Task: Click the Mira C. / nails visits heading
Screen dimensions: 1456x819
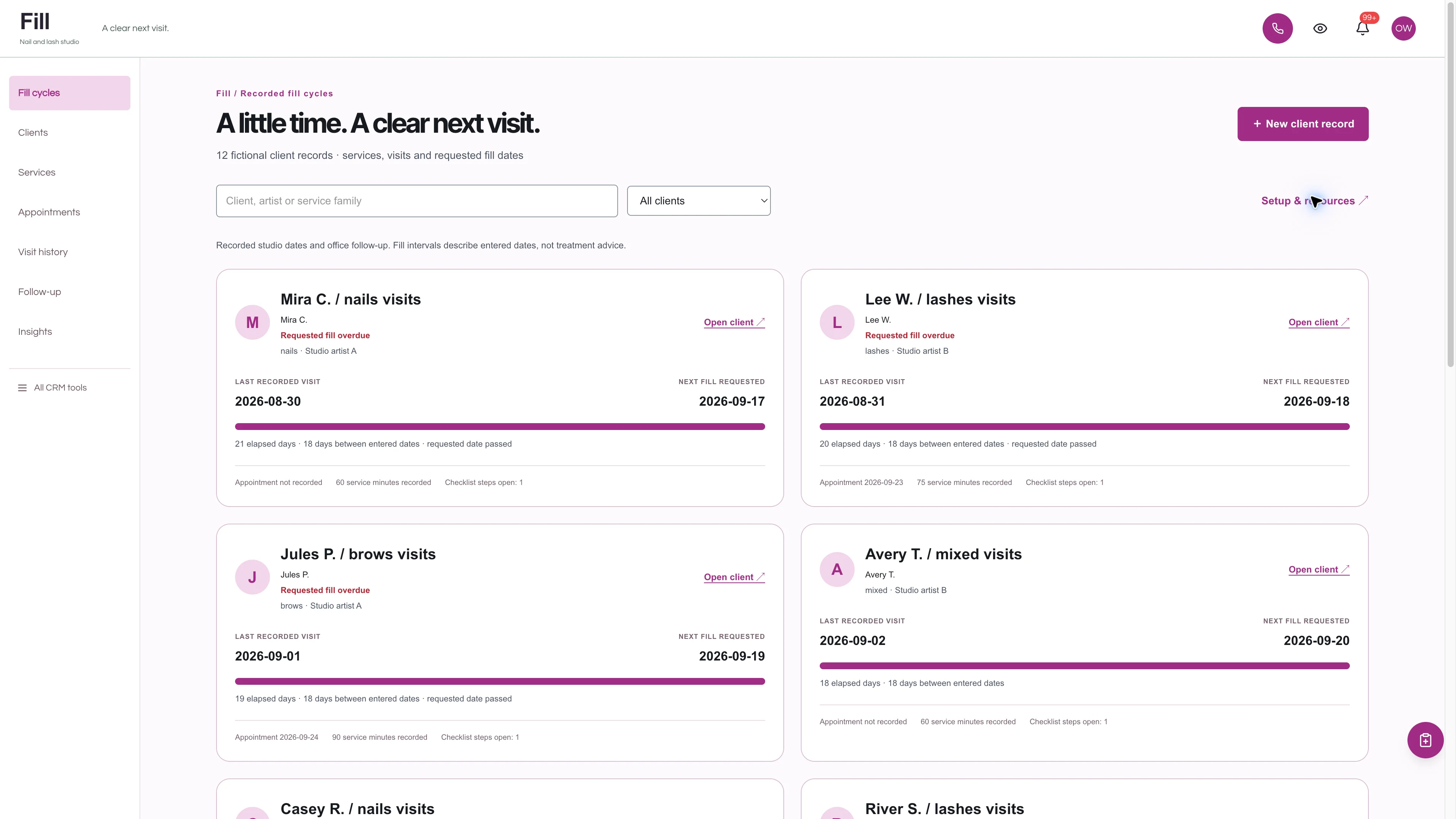Action: coord(350,300)
